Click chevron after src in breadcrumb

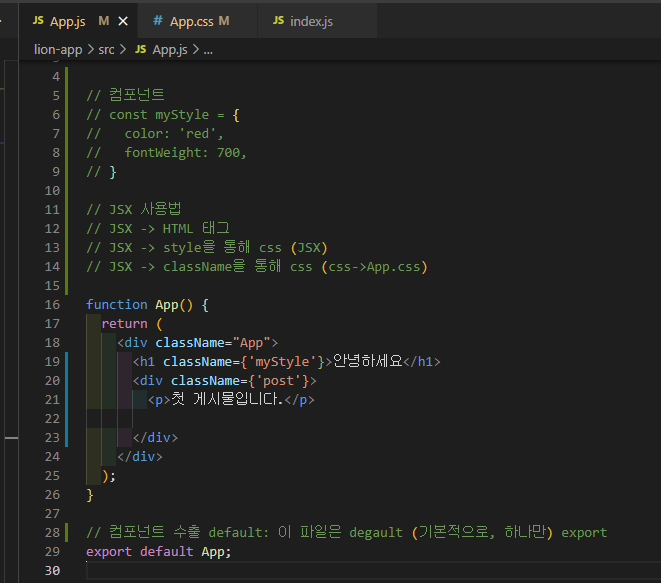(x=123, y=50)
